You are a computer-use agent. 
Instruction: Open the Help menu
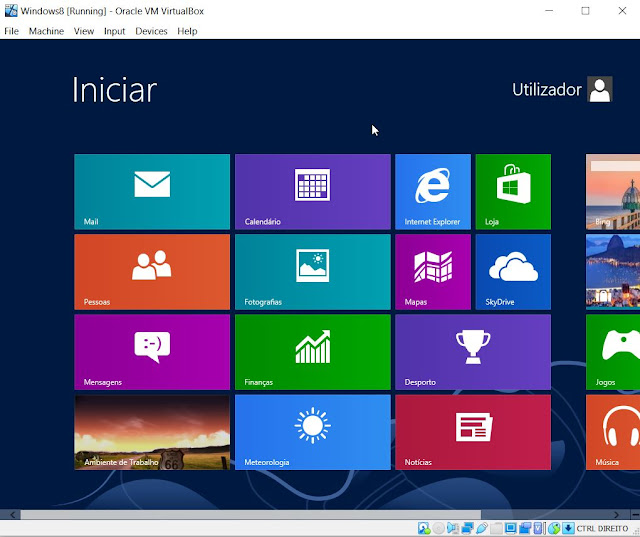tap(187, 31)
